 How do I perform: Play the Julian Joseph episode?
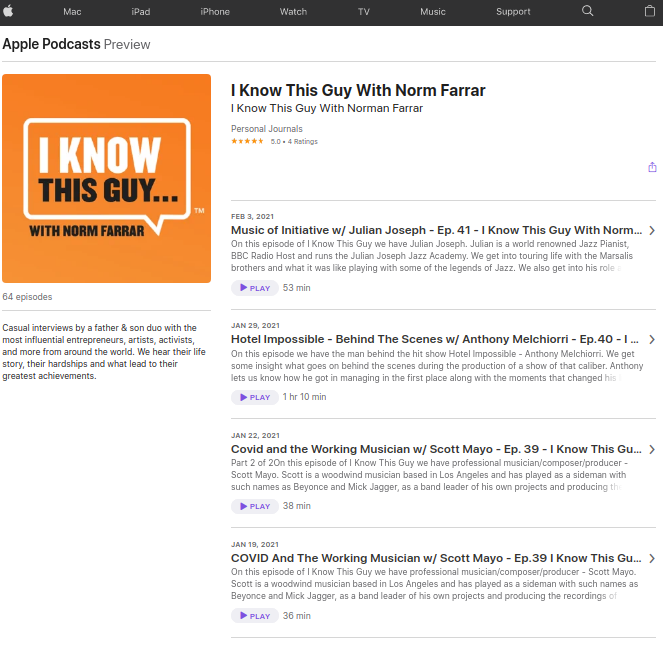(x=254, y=288)
